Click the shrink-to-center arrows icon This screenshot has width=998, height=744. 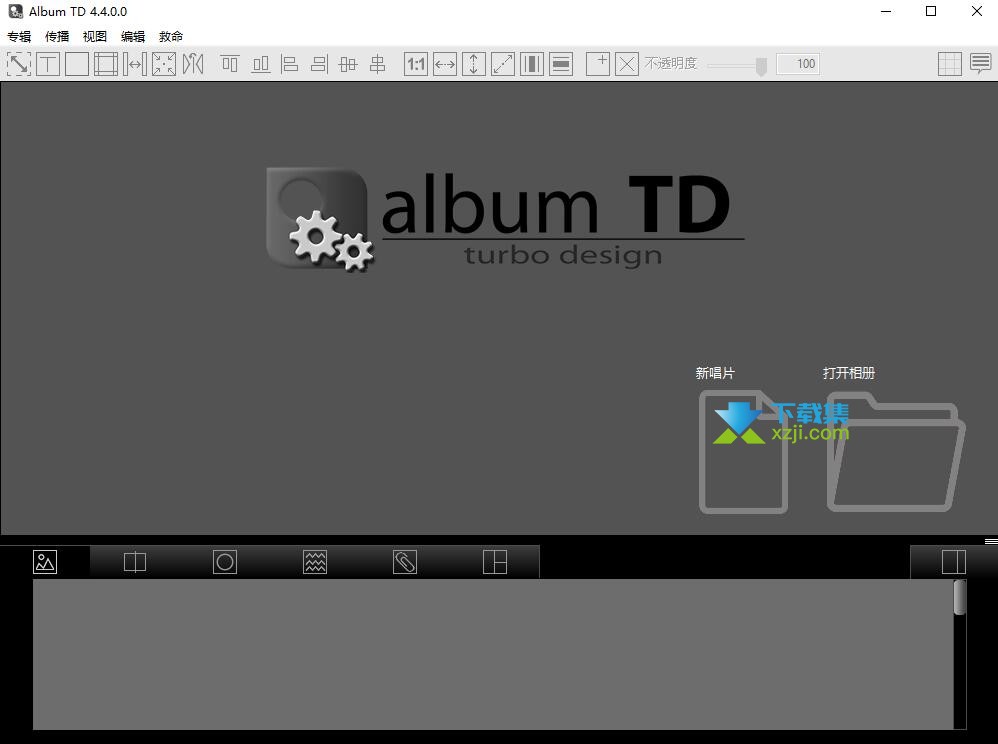coord(164,64)
